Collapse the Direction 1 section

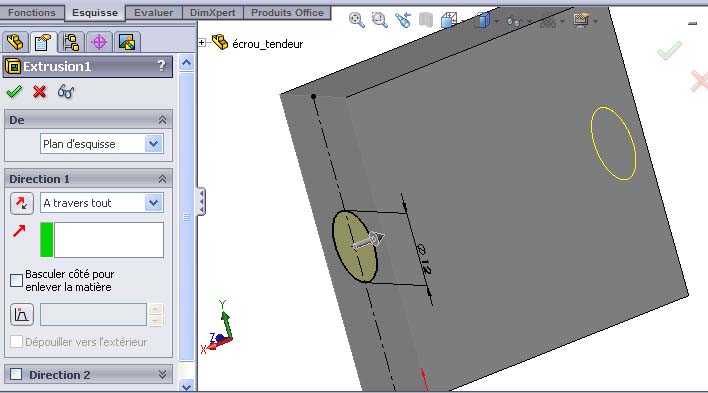coord(162,179)
